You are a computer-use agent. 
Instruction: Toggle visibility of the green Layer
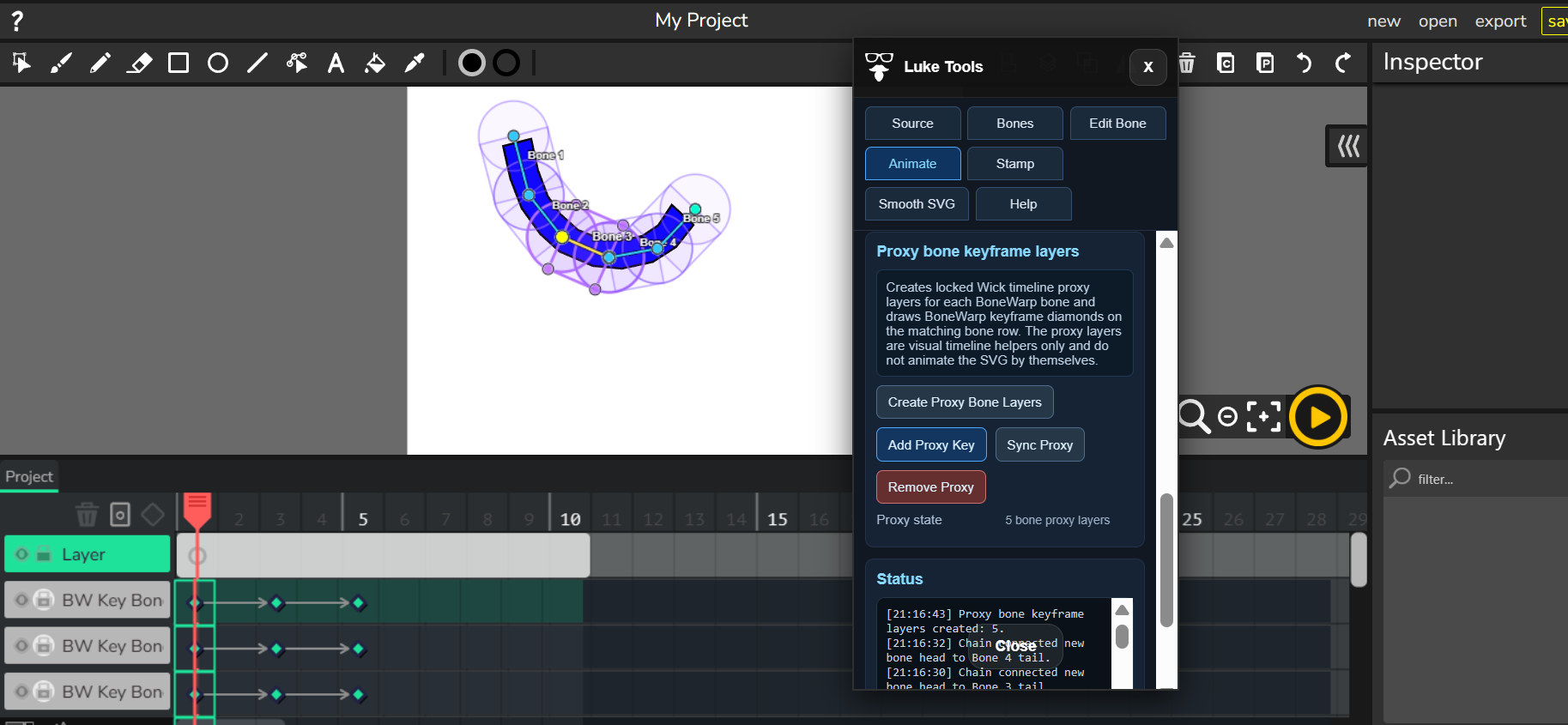tap(22, 554)
